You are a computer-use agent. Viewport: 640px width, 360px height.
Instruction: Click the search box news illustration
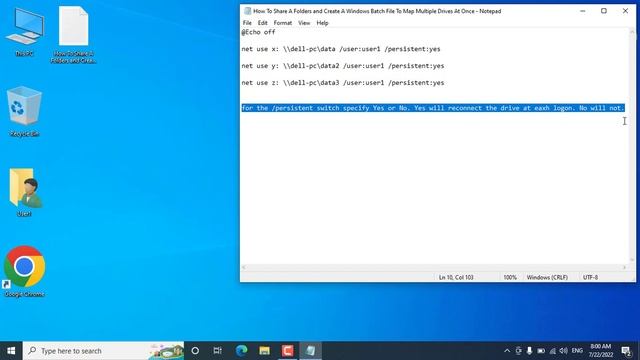pyautogui.click(x=167, y=351)
